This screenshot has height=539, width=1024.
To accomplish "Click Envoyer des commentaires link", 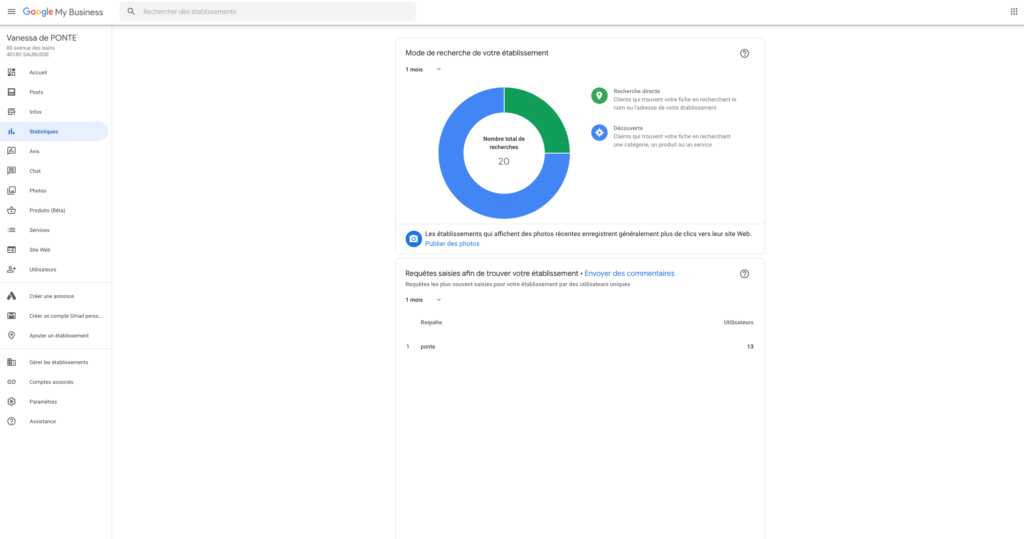I will 629,273.
